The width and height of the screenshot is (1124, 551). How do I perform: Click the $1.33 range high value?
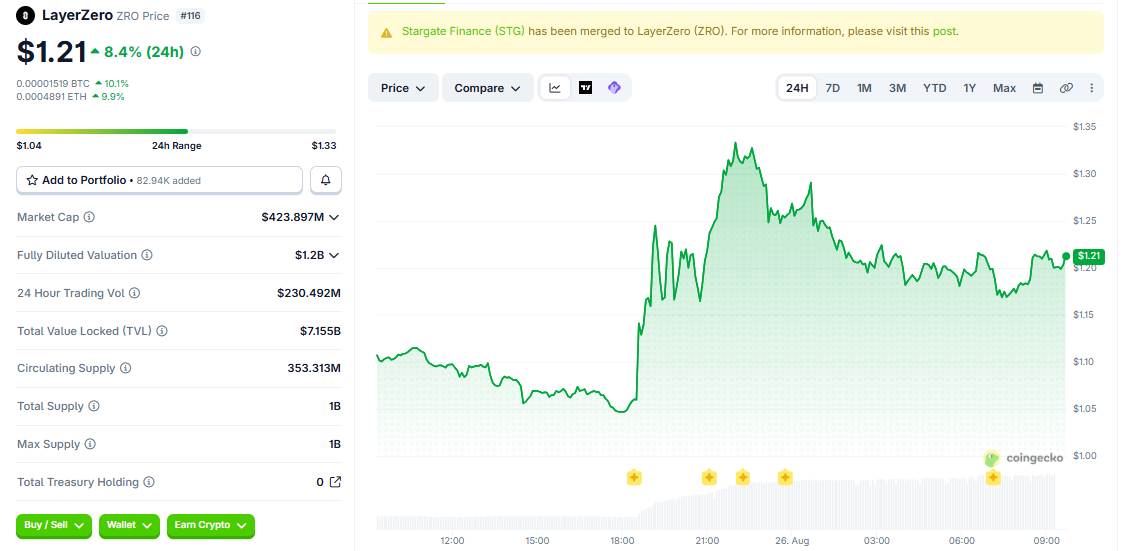point(324,145)
